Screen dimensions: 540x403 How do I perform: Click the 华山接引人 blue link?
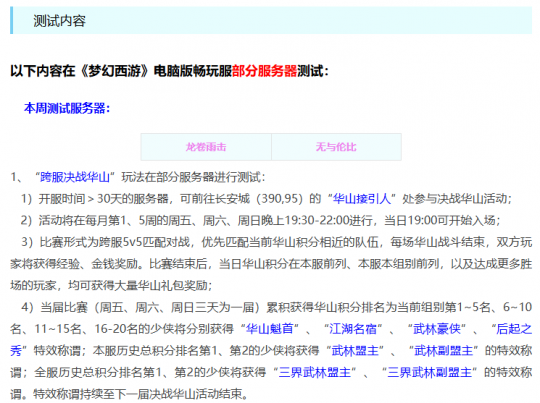click(362, 199)
